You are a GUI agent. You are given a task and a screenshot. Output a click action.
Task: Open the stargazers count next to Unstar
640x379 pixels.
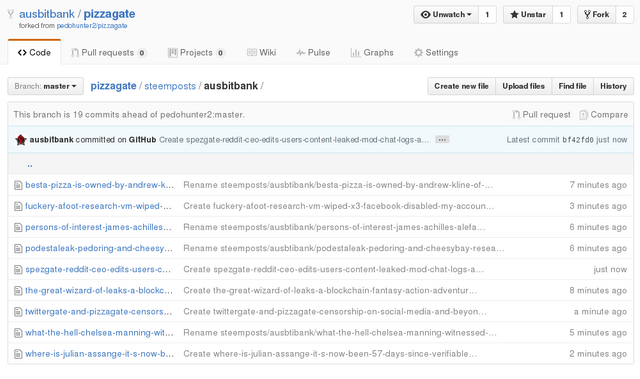(x=561, y=15)
